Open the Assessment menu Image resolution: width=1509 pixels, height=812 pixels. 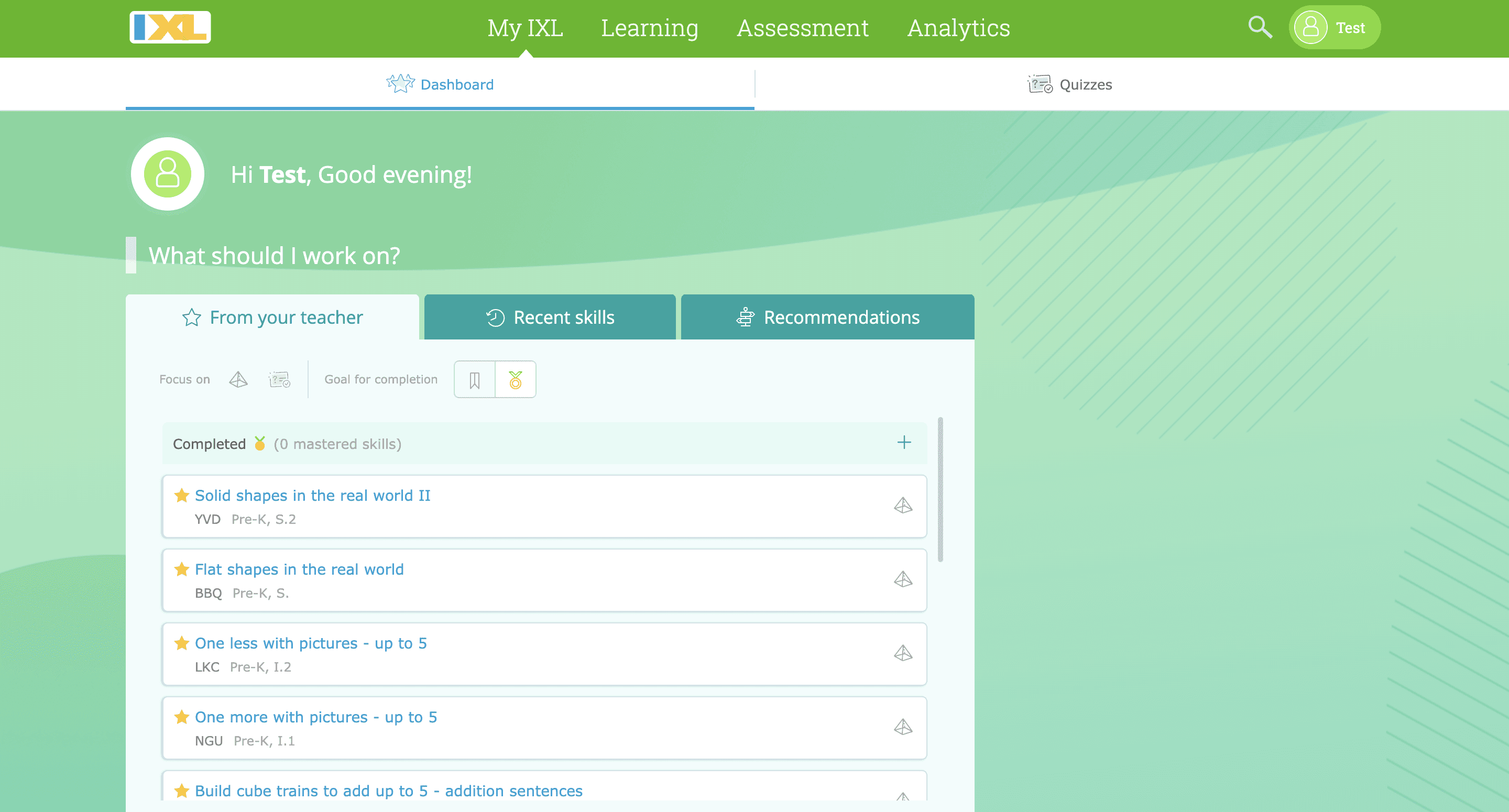803,28
